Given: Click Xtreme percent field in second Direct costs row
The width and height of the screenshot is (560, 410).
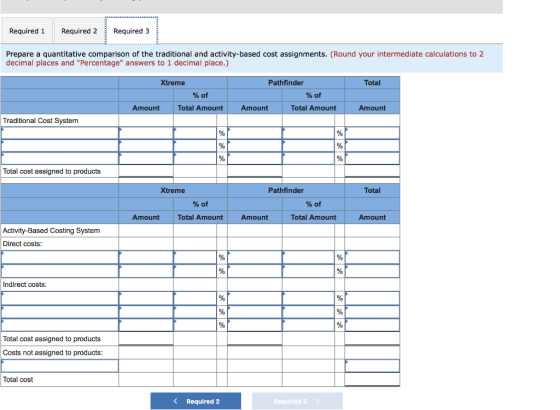Looking at the screenshot, I should (x=195, y=271).
